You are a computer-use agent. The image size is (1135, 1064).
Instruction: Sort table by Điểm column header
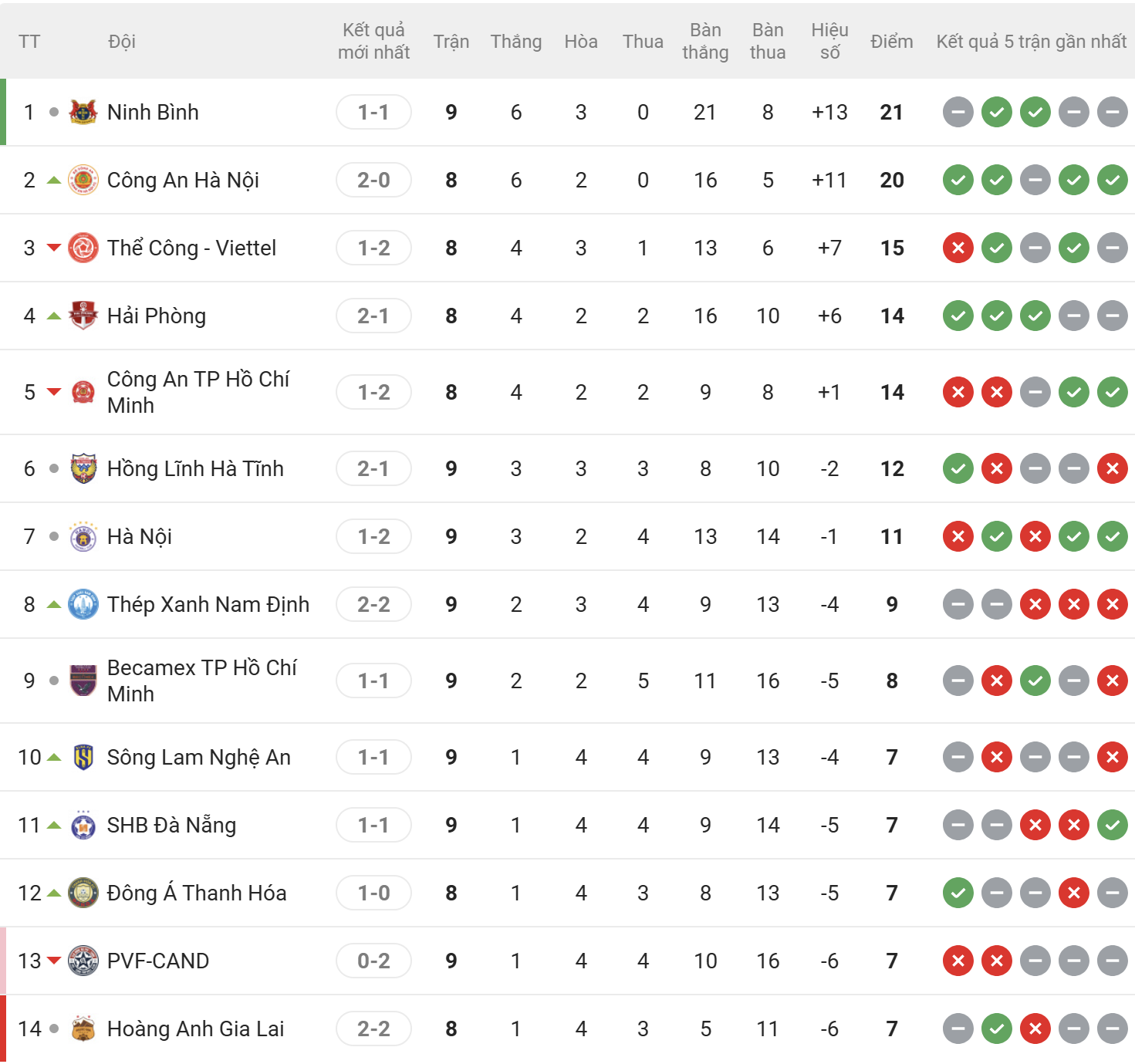[x=891, y=42]
